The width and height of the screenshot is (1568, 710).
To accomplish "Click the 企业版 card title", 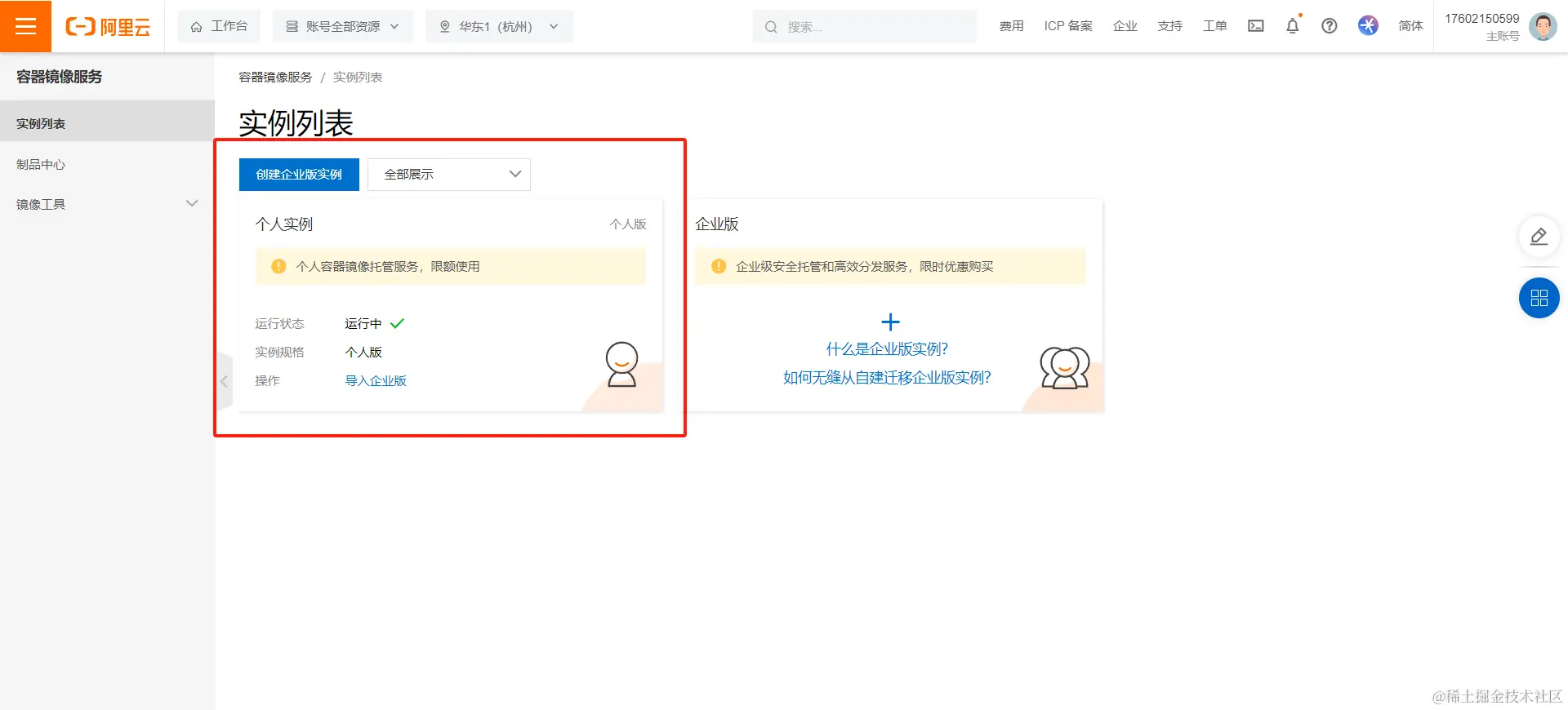I will tap(717, 224).
